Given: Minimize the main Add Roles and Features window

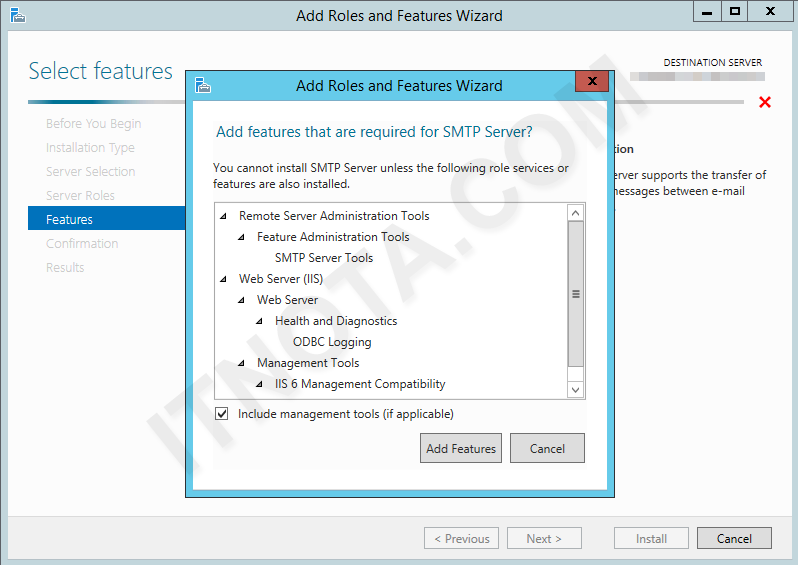Looking at the screenshot, I should [707, 11].
